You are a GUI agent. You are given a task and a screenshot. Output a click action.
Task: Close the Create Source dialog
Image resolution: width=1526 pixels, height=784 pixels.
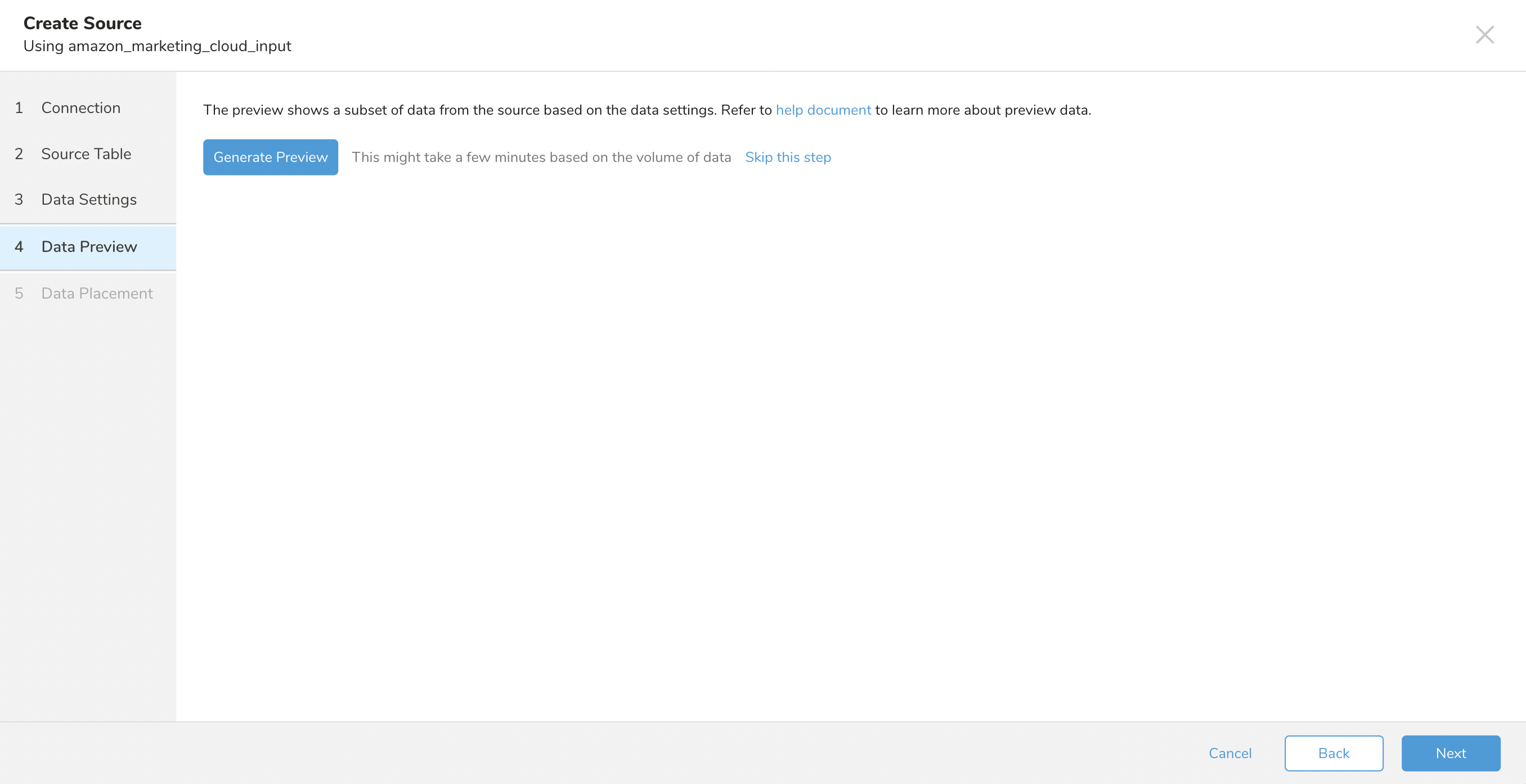pyautogui.click(x=1484, y=34)
